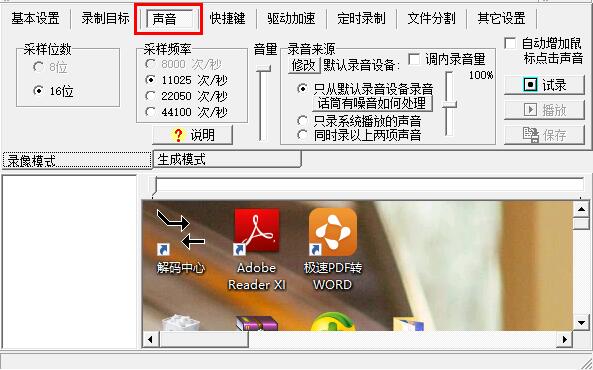Enable 自动增加鼠标点击声音 checkbox
Image resolution: width=593 pixels, height=370 pixels.
point(510,43)
